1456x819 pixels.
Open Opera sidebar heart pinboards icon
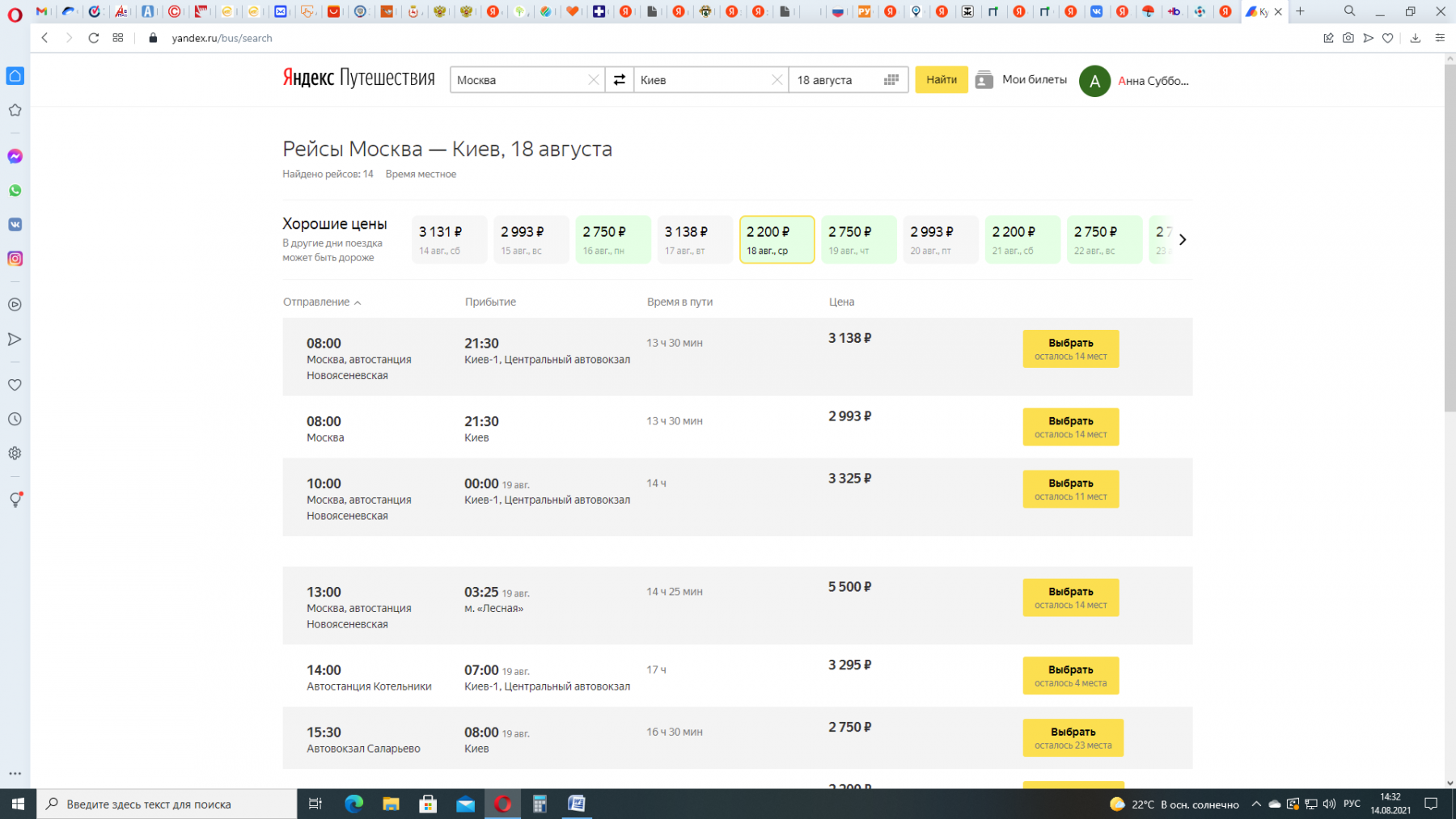[15, 385]
